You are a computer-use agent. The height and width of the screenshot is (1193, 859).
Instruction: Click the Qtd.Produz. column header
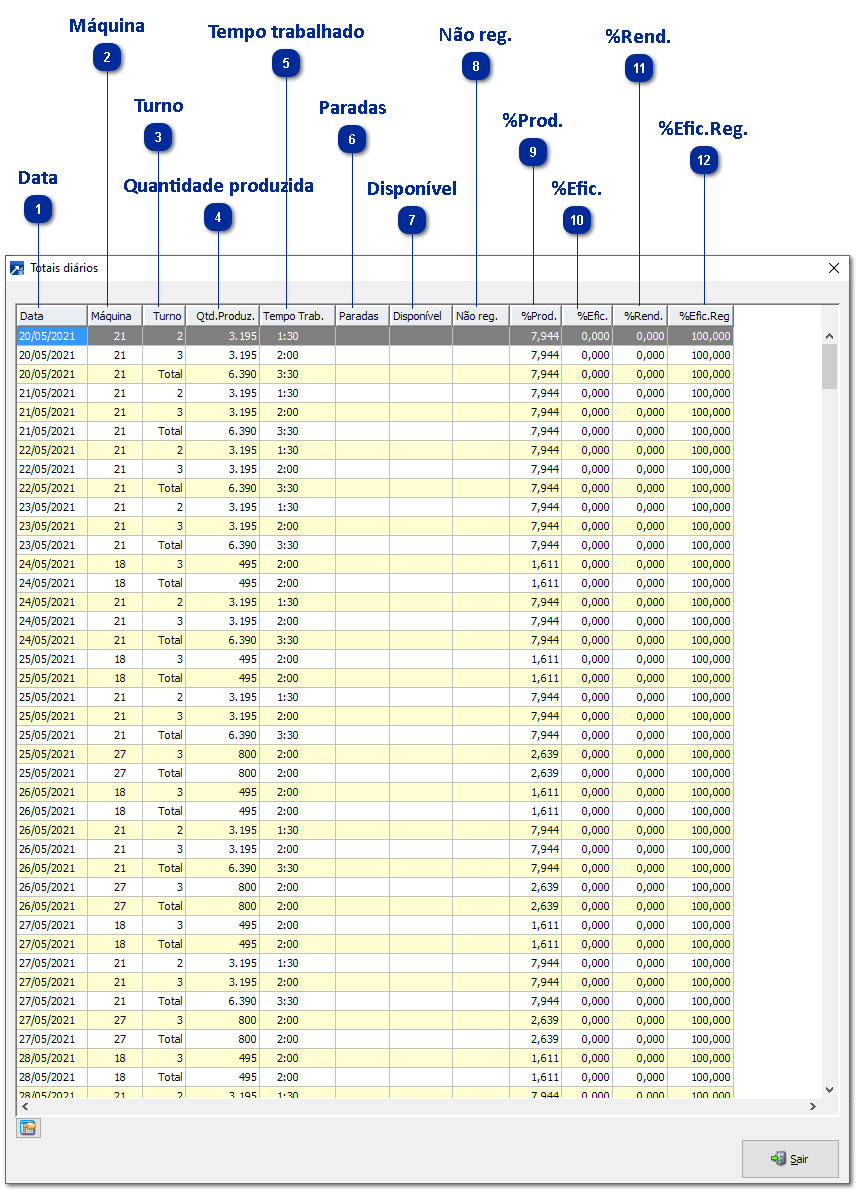pyautogui.click(x=222, y=316)
